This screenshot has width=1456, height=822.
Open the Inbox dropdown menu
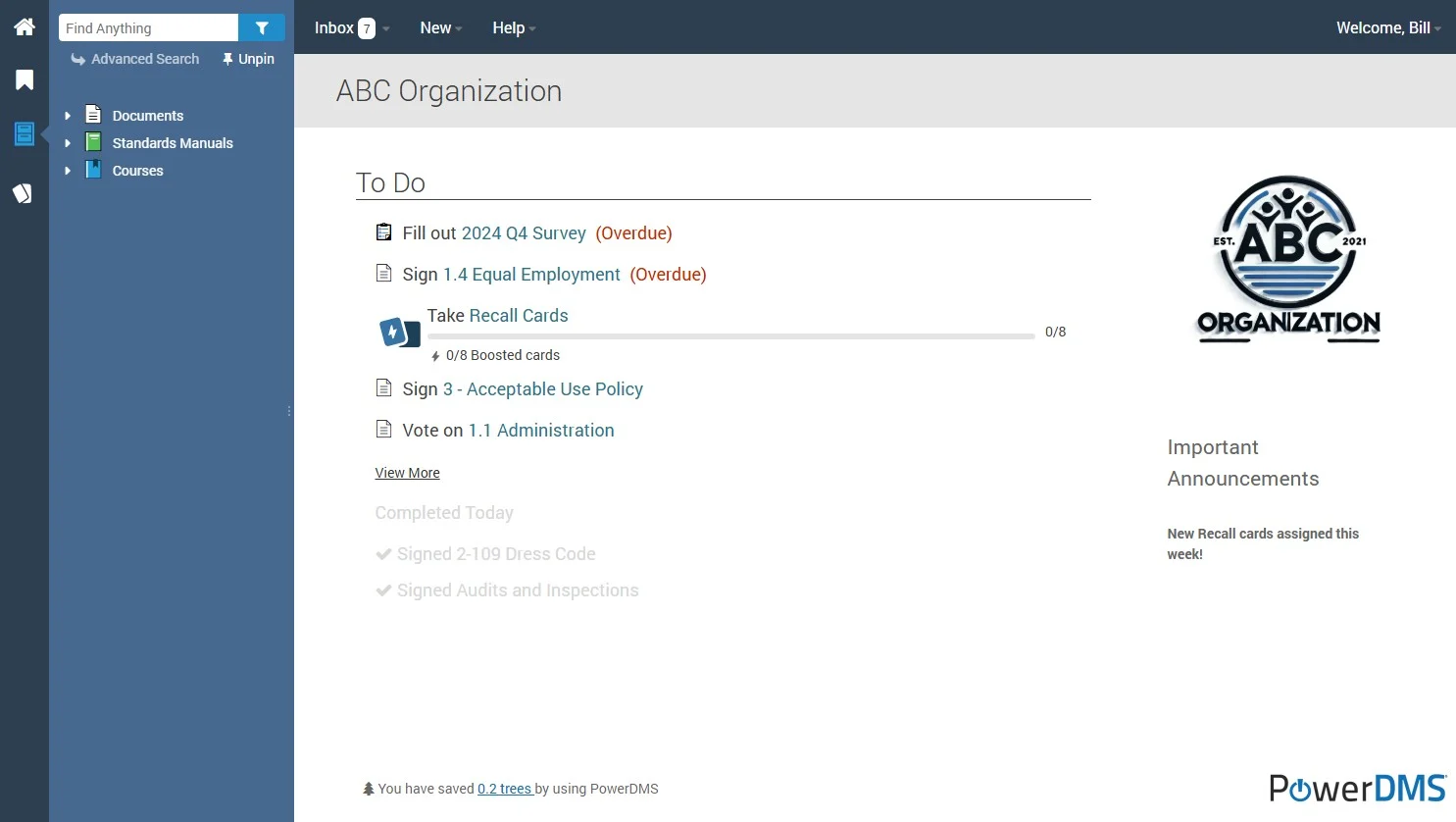(x=352, y=27)
